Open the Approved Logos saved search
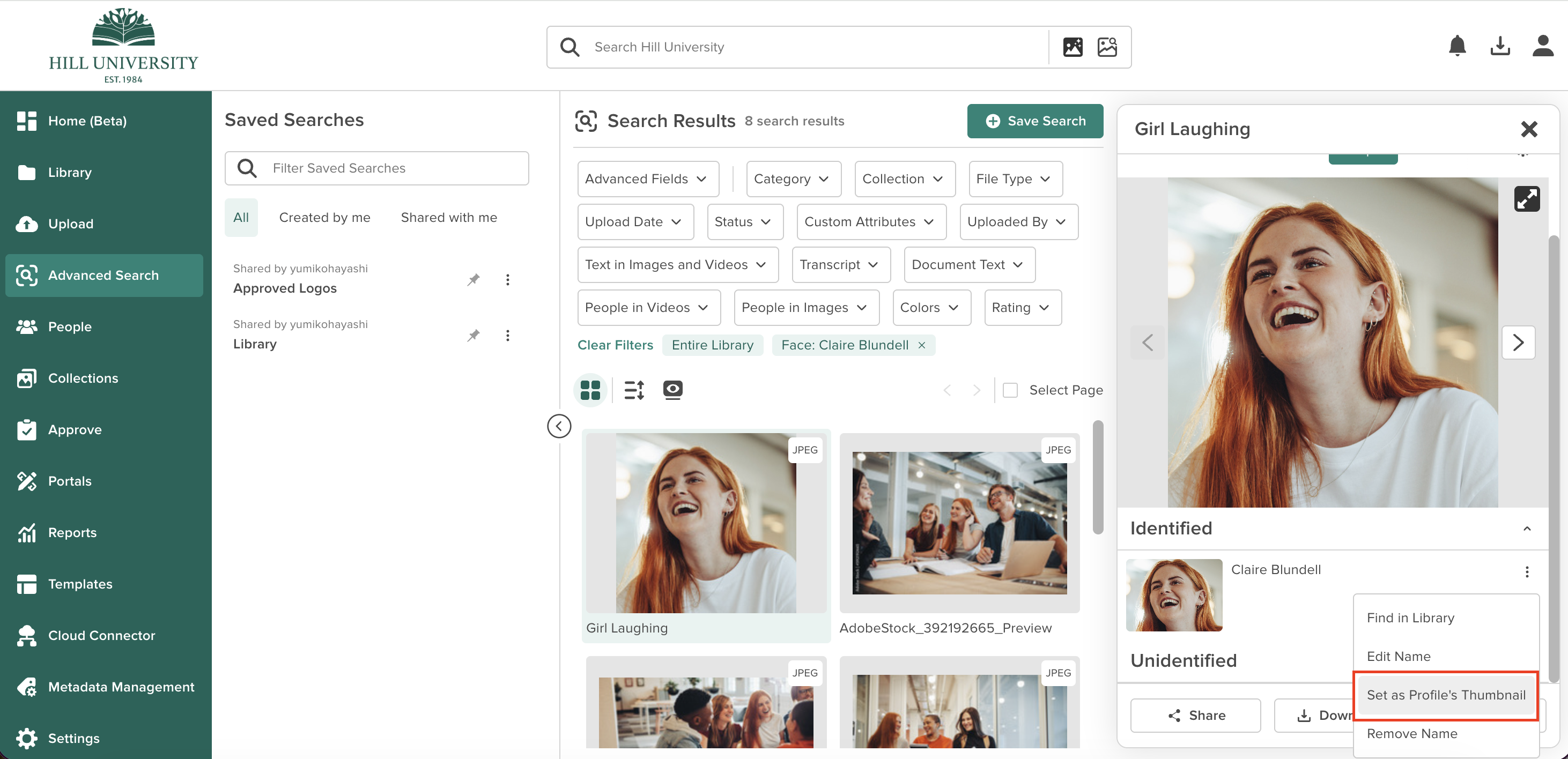This screenshot has width=1568, height=759. point(284,288)
